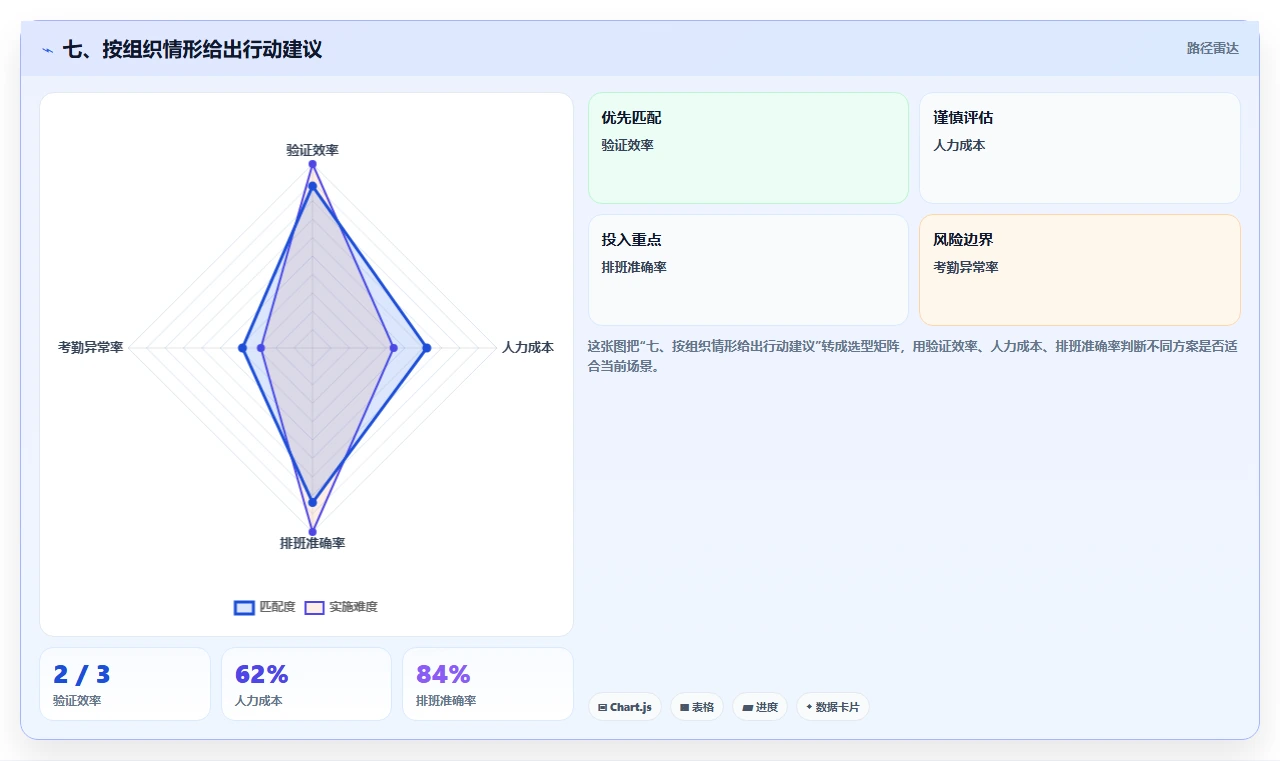Open the 62% 人力成本 stat card
The width and height of the screenshot is (1280, 761).
306,684
